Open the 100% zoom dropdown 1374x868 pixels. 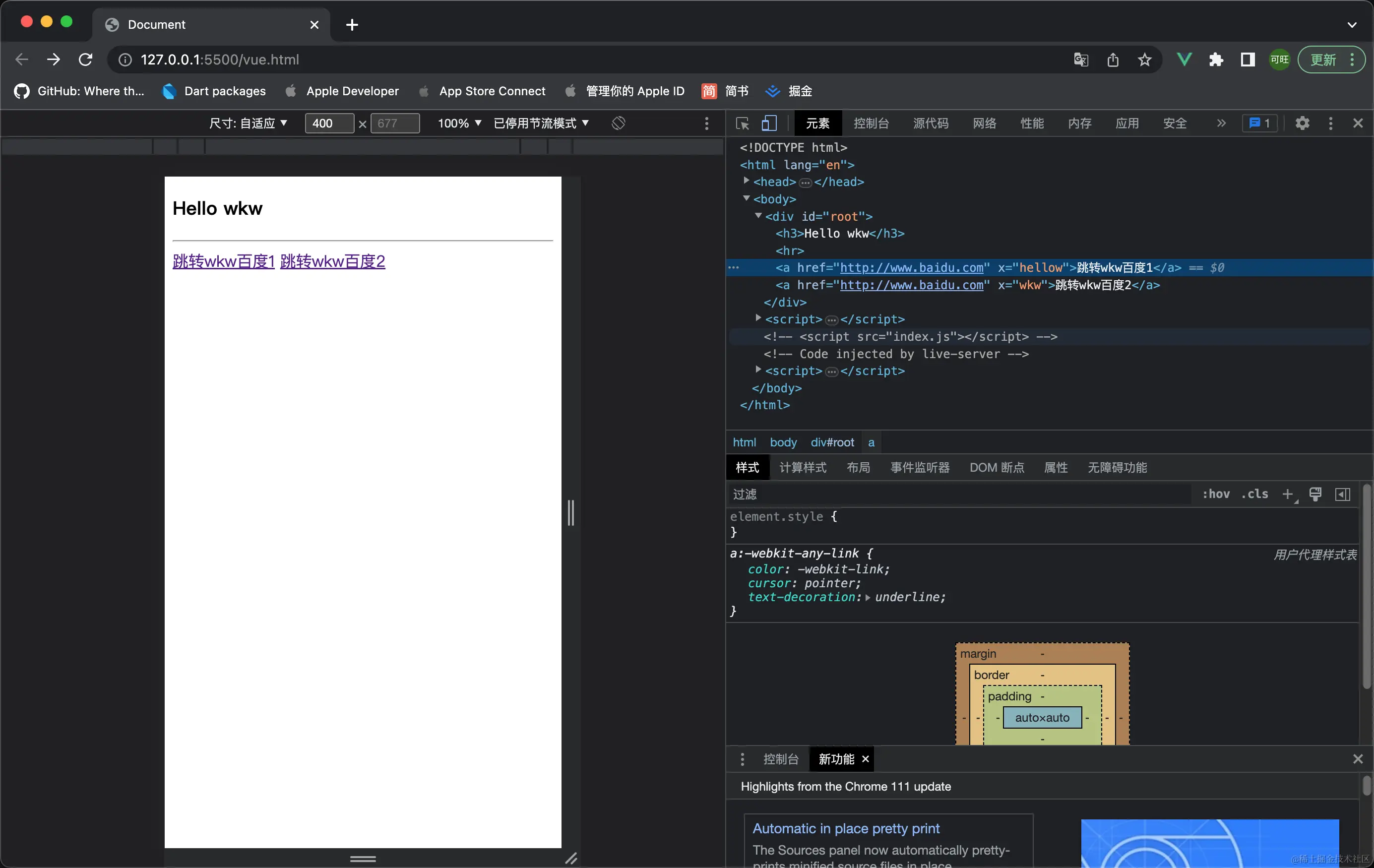click(459, 124)
